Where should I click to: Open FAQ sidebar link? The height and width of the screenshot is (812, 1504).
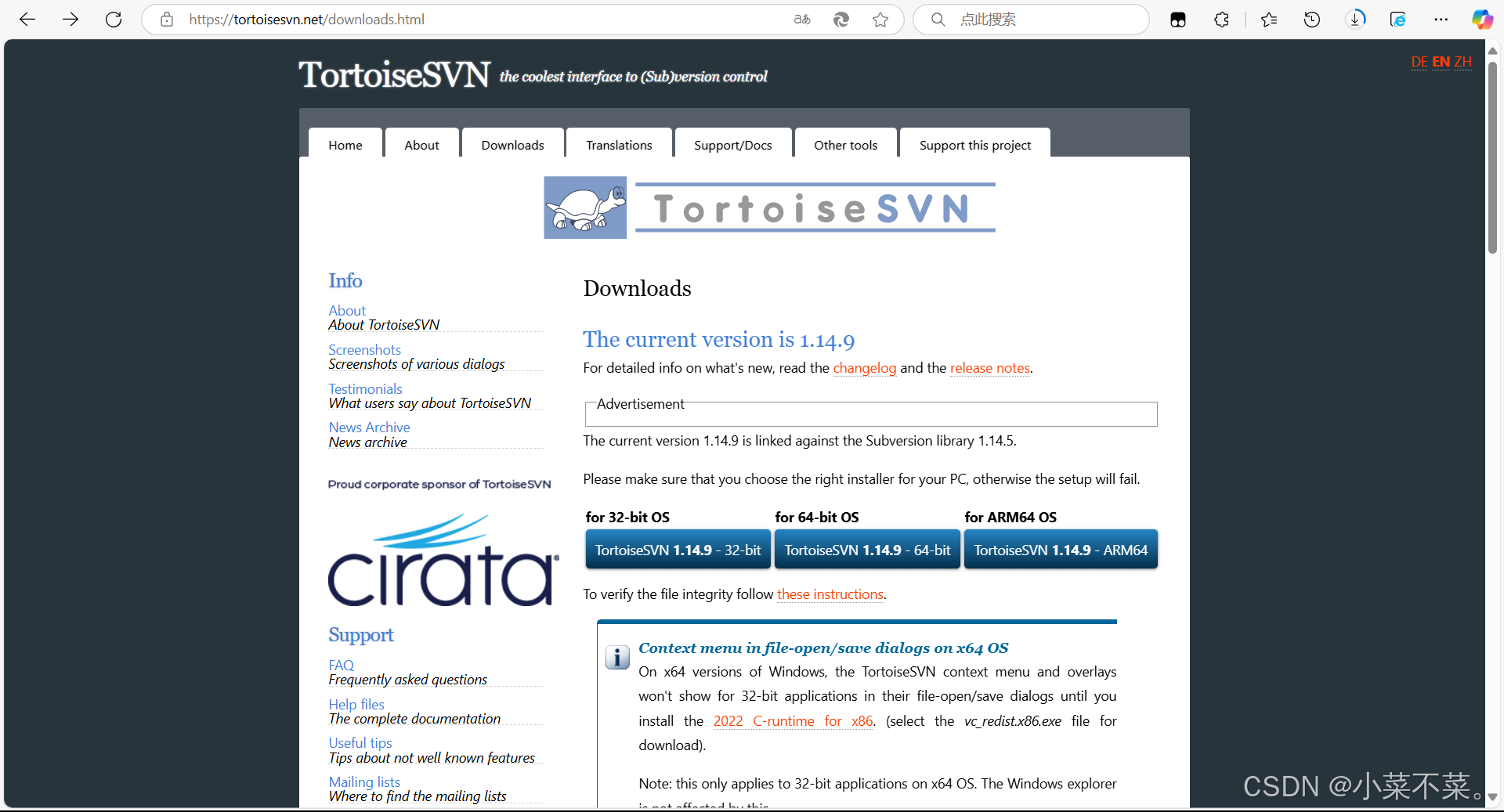pos(342,666)
